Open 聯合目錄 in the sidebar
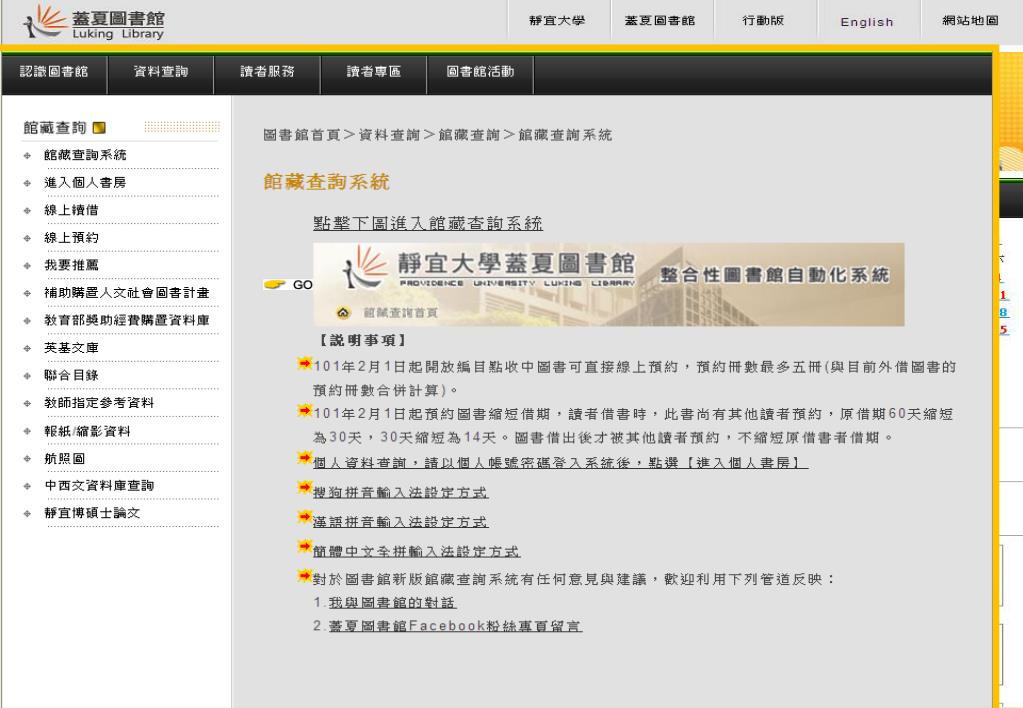The image size is (1023, 708). (71, 375)
